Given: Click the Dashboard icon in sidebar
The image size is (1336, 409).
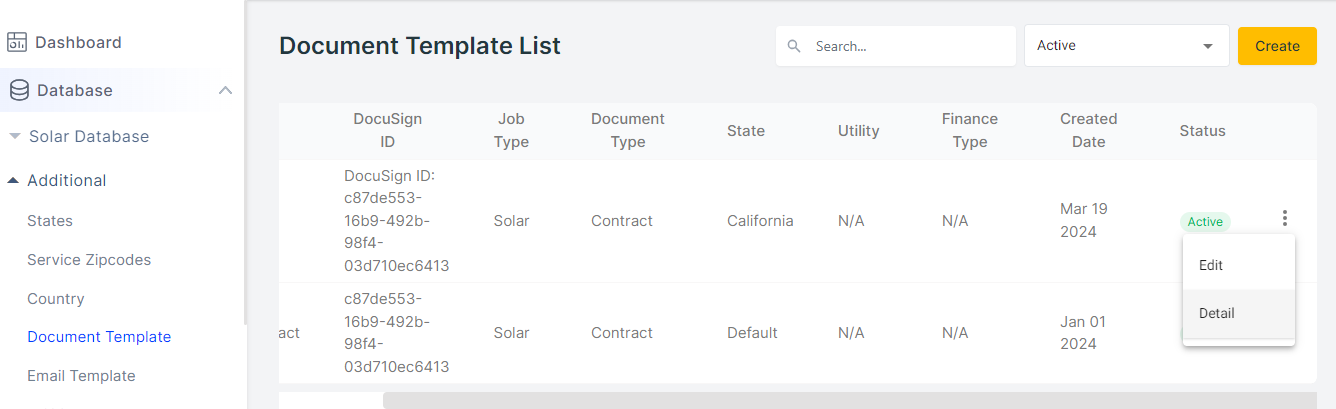Looking at the screenshot, I should [17, 42].
